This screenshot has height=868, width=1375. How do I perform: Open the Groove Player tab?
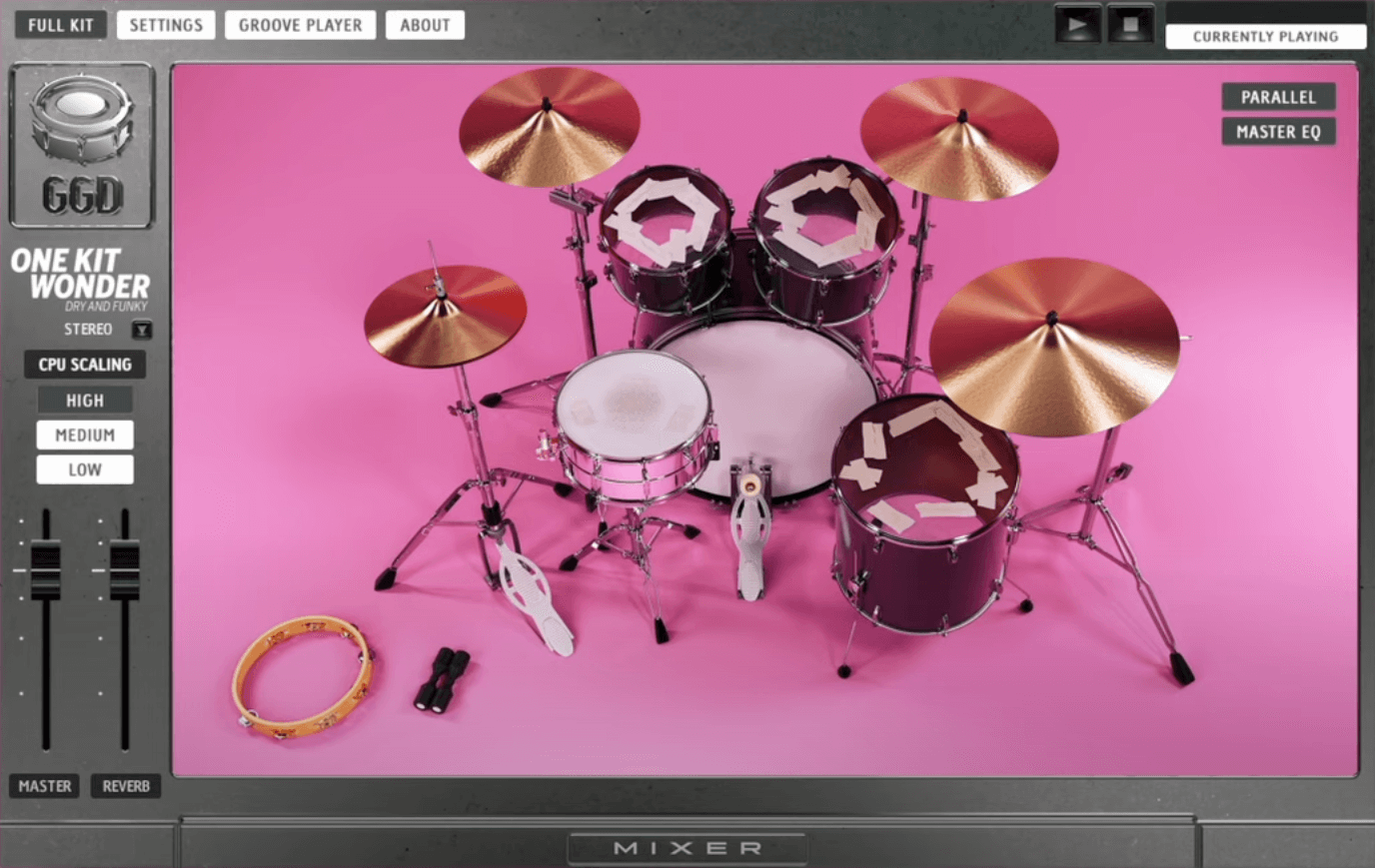[x=300, y=24]
